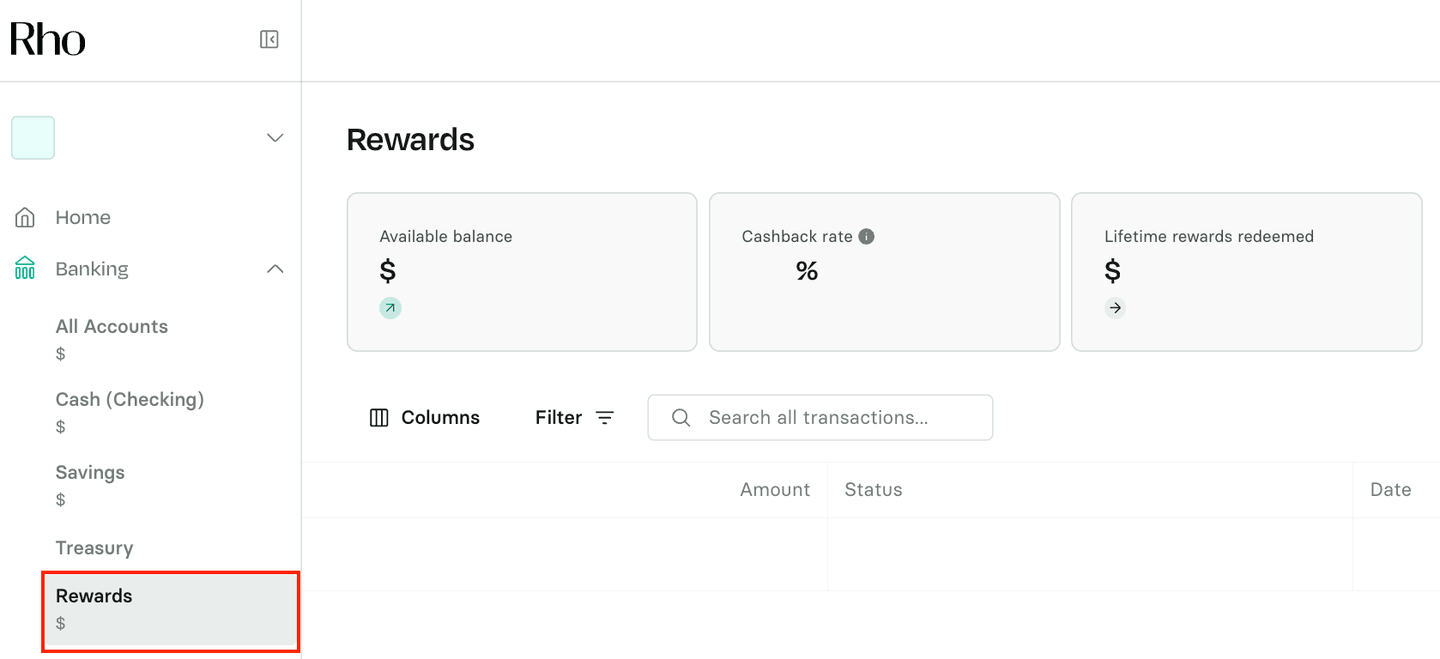
Task: Open the organization switcher dropdown
Action: 275,138
